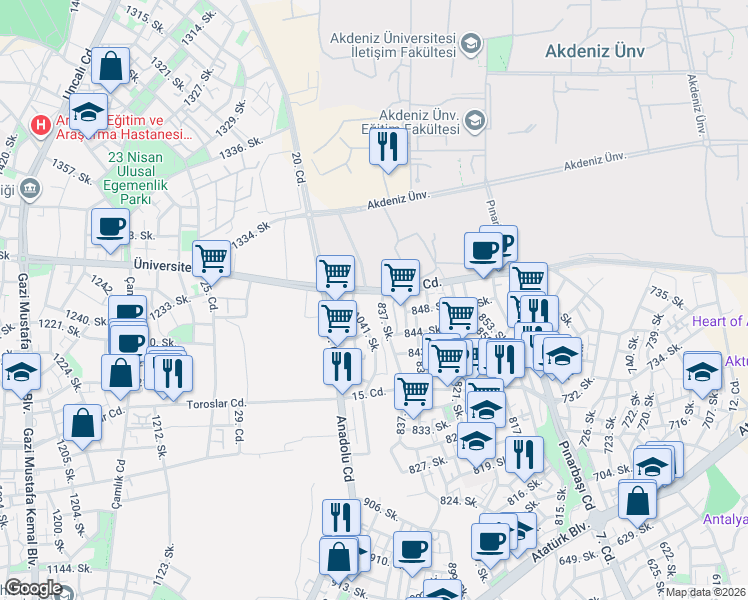Click the cafe cup marker below 23 Nisan park
Image resolution: width=748 pixels, height=600 pixels.
(110, 230)
